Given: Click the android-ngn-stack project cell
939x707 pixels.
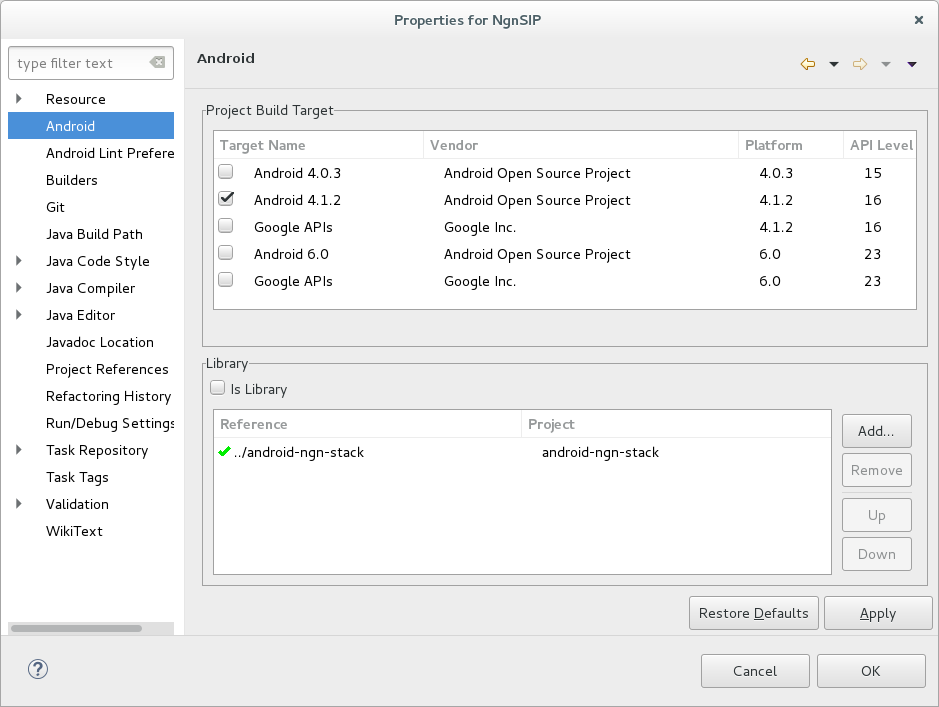Looking at the screenshot, I should [x=600, y=452].
